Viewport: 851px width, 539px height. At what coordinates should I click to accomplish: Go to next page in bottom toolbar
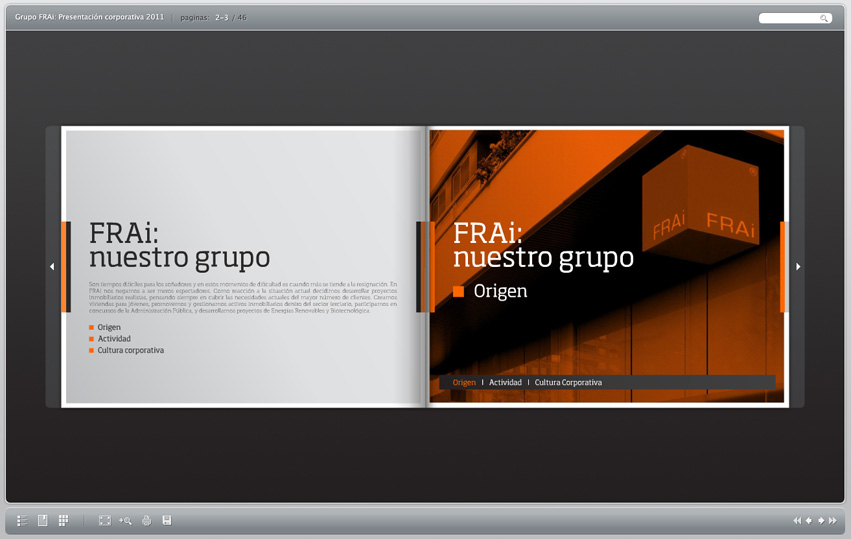point(821,521)
